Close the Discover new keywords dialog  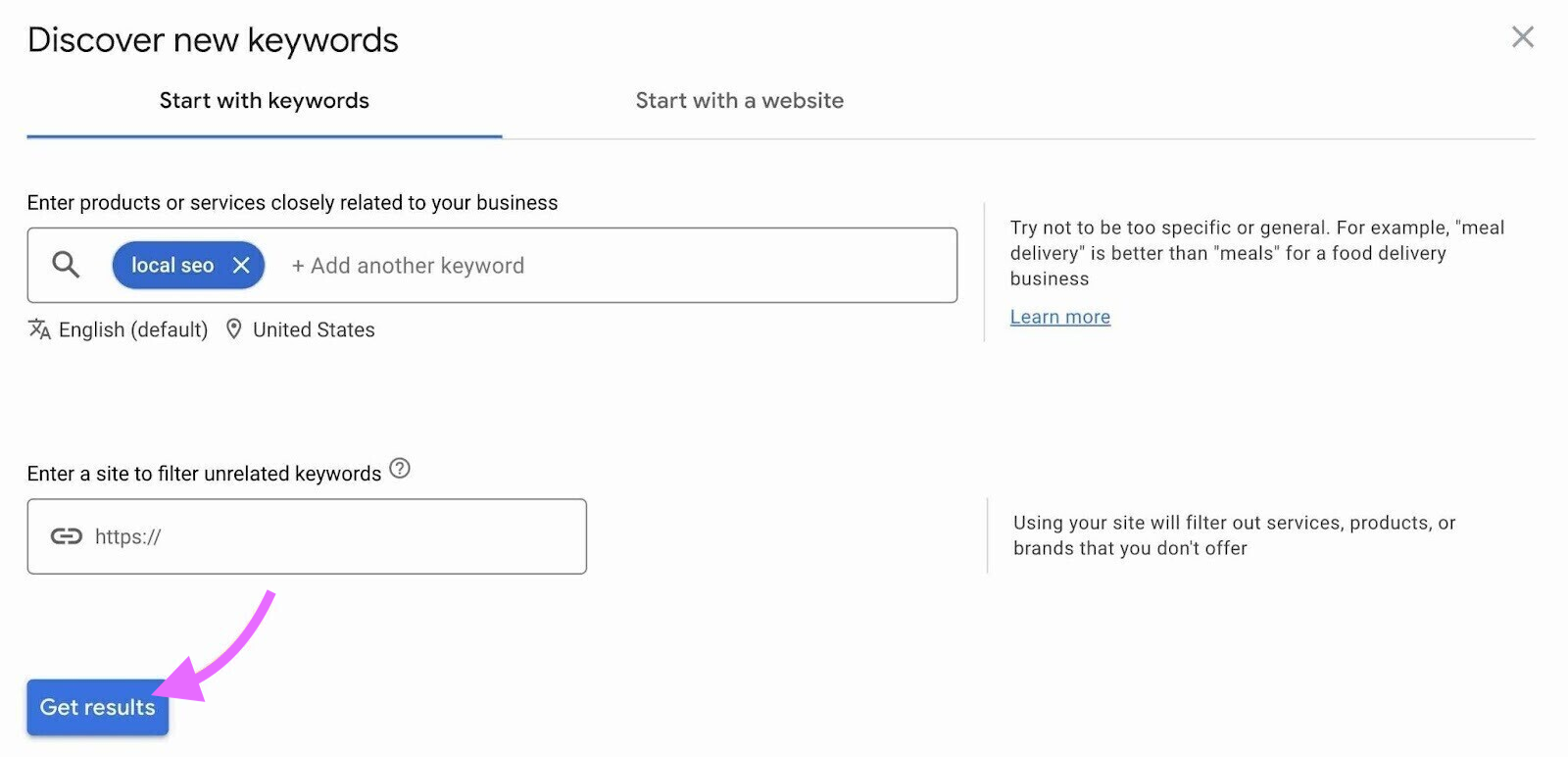point(1523,36)
